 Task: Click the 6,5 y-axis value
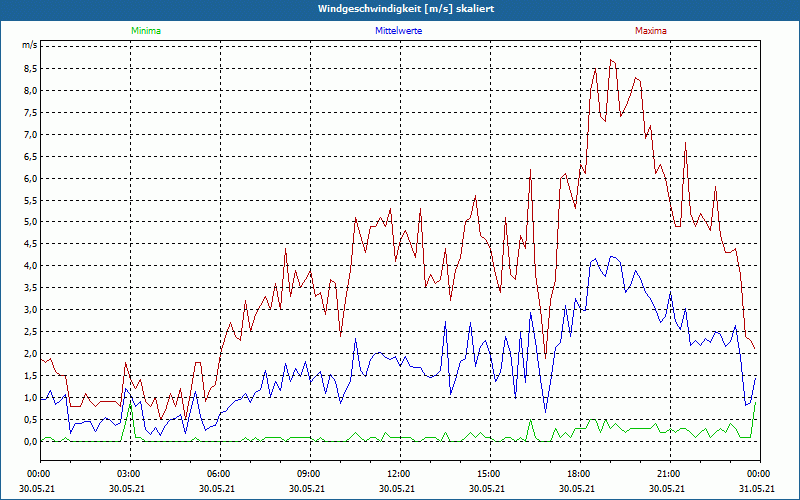click(30, 157)
